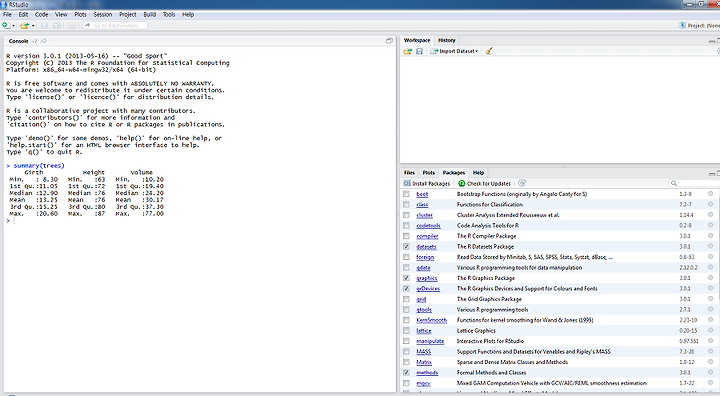Click the Save Workspace disk icon
This screenshot has height=396, width=720.
click(x=419, y=51)
